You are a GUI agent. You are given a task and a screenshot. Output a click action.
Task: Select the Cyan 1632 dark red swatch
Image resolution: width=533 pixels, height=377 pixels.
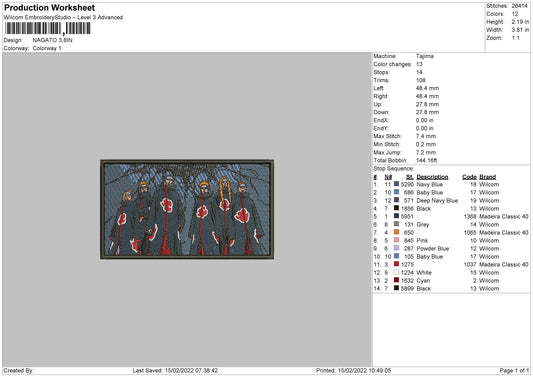(x=396, y=280)
